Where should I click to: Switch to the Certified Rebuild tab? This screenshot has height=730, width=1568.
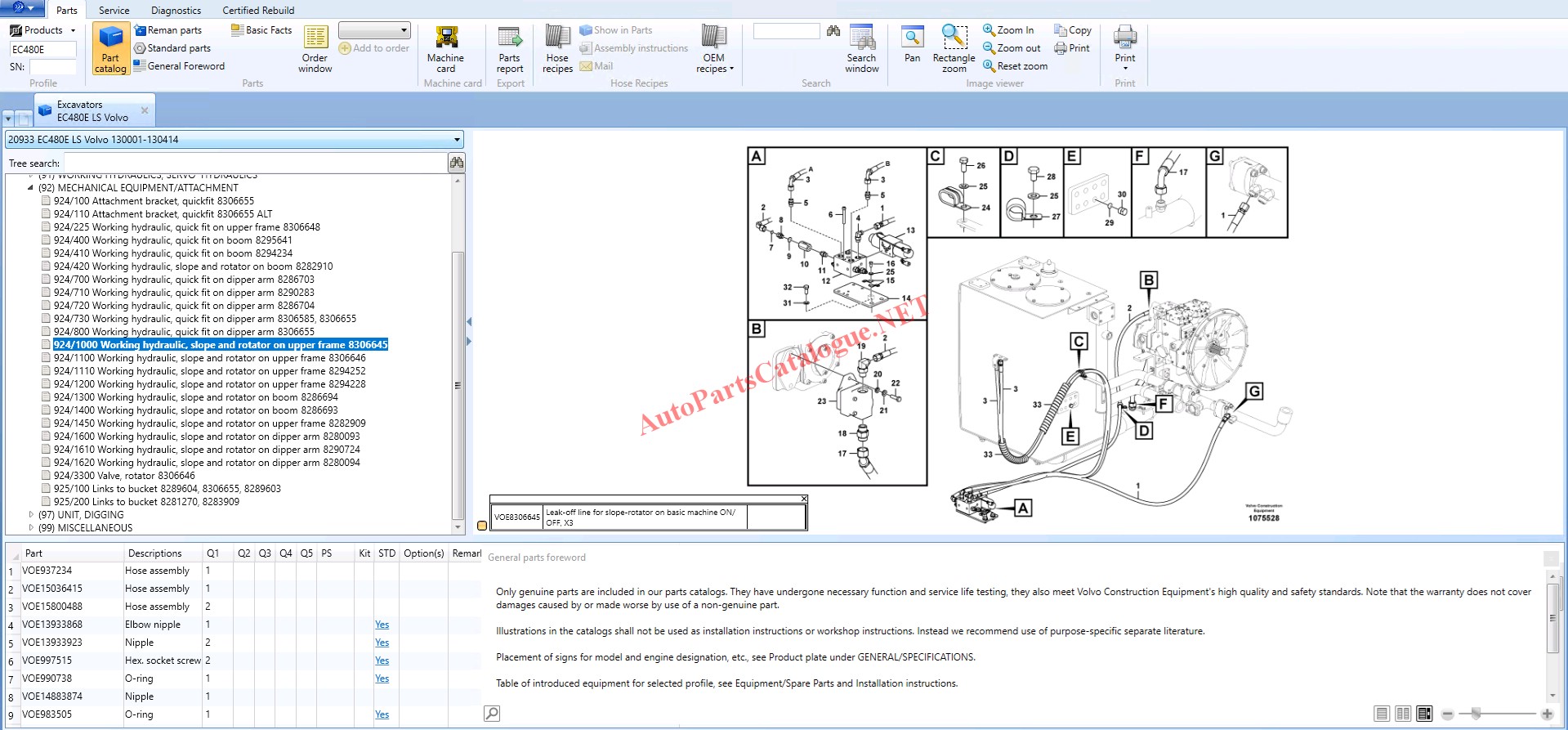point(258,11)
